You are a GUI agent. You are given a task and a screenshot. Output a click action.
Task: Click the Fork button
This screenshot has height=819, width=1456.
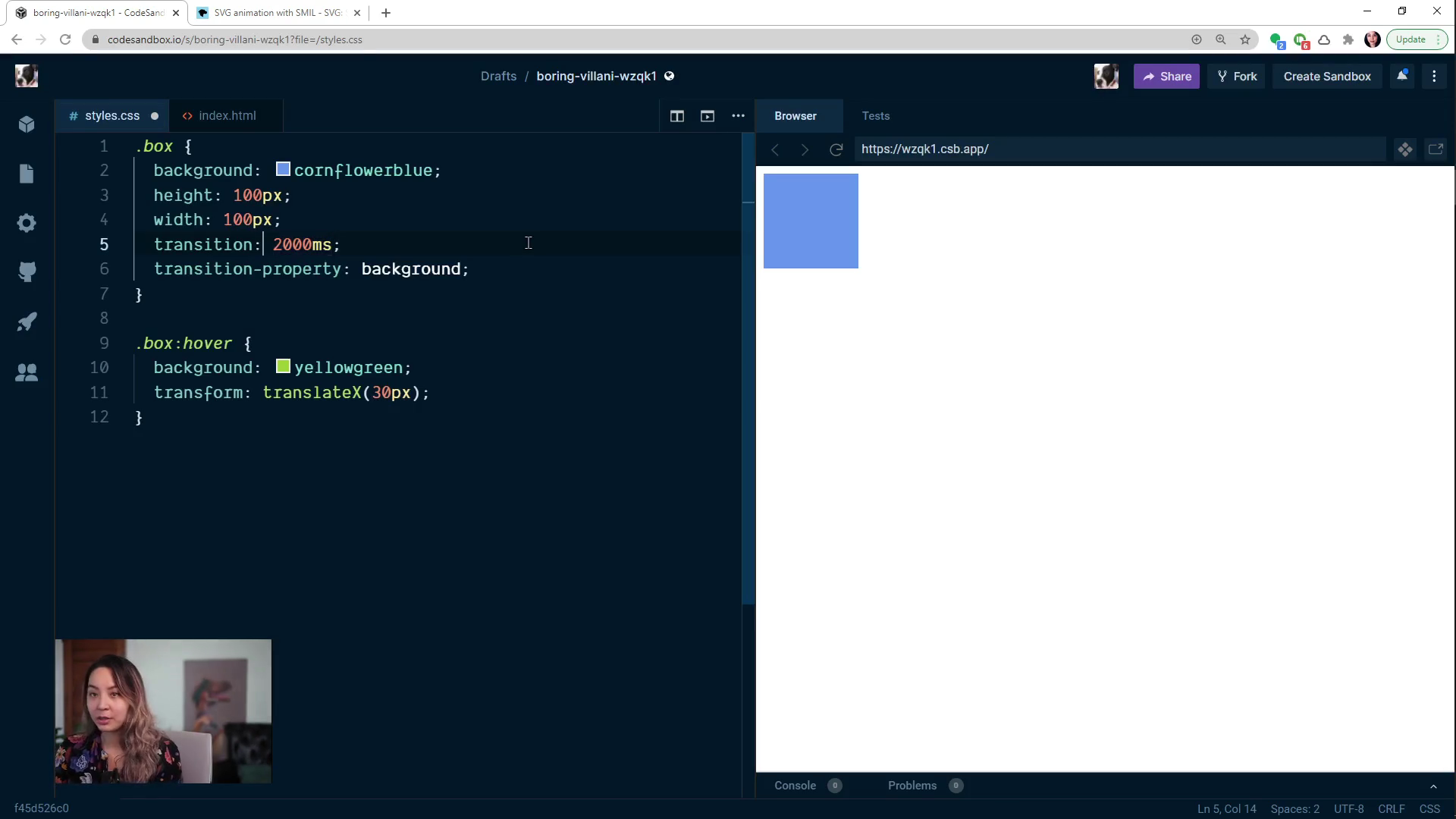[x=1236, y=76]
